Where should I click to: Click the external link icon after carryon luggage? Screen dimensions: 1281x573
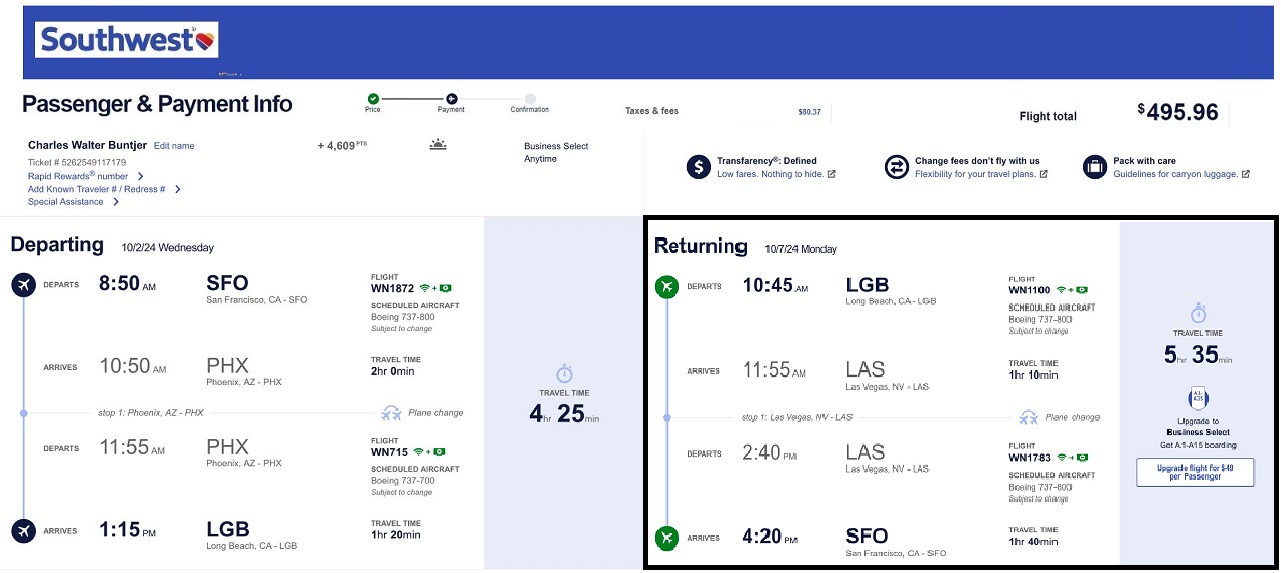click(x=1245, y=174)
